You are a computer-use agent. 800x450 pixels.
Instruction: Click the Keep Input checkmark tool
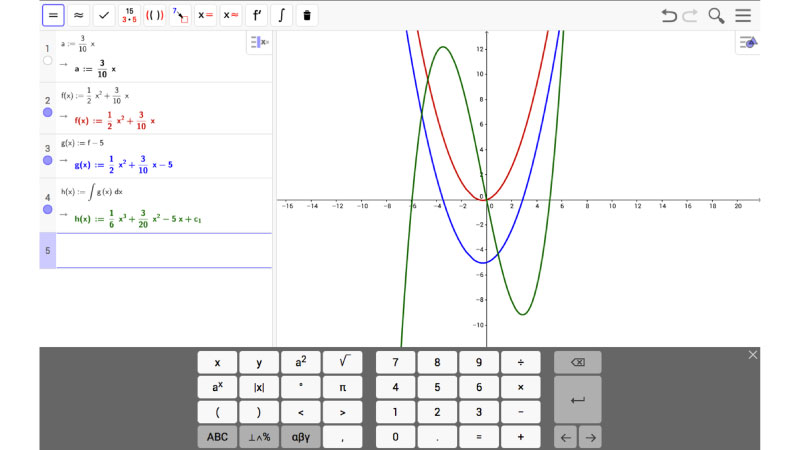point(104,16)
